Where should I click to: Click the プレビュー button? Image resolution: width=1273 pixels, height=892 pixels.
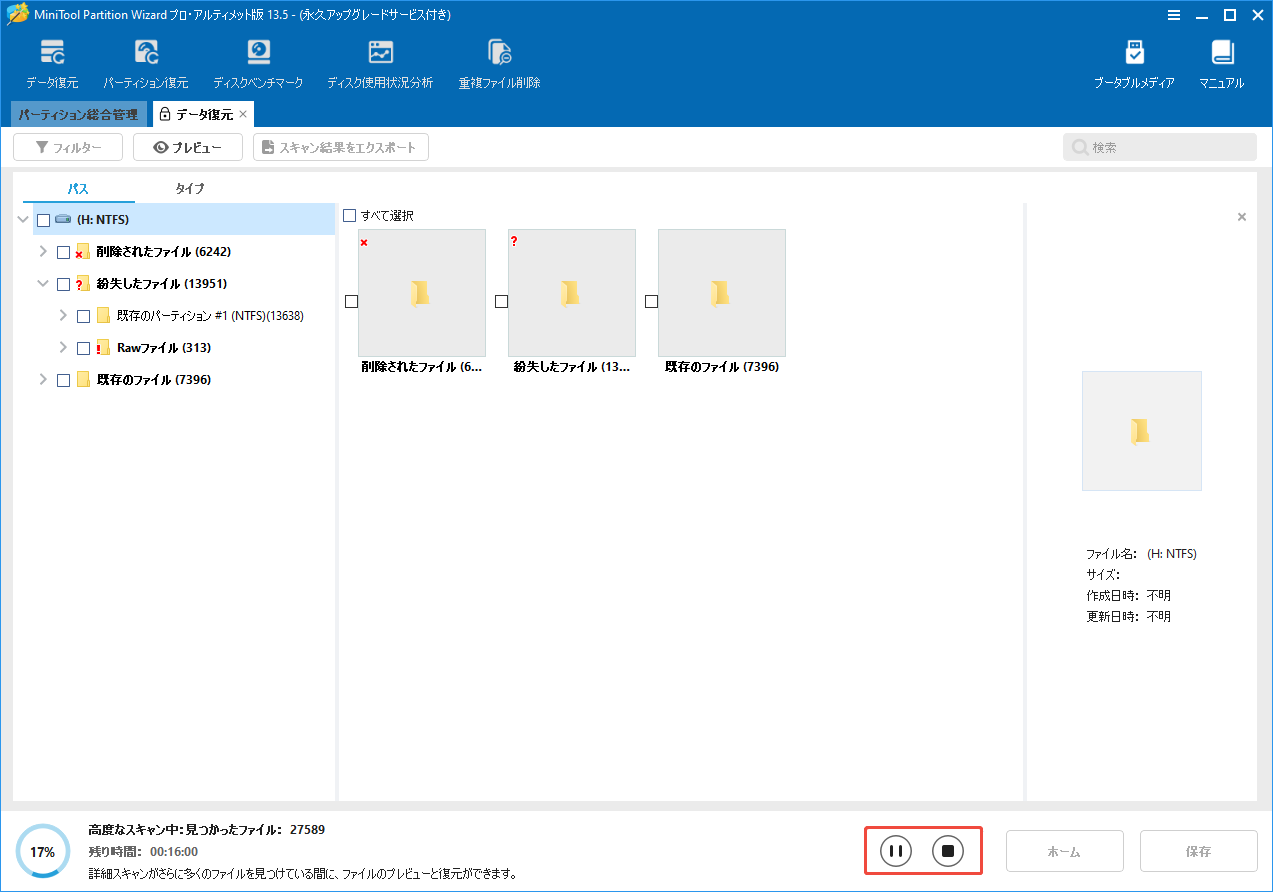coord(187,146)
